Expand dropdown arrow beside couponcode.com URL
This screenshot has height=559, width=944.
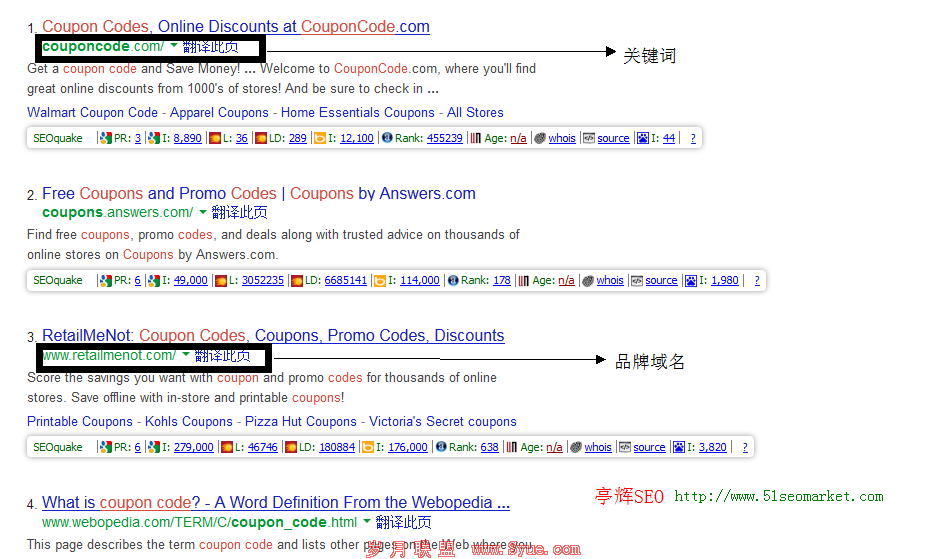[173, 45]
